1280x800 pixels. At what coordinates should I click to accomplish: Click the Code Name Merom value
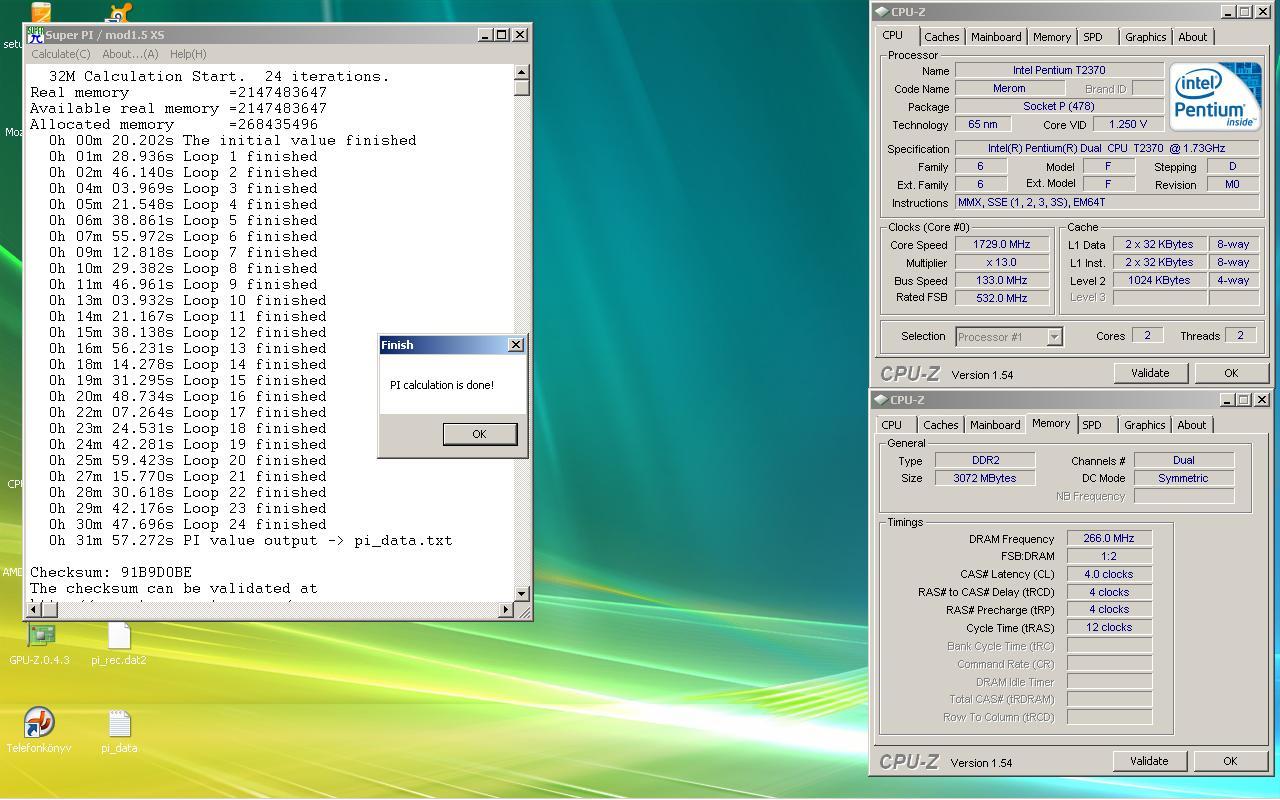[1010, 89]
